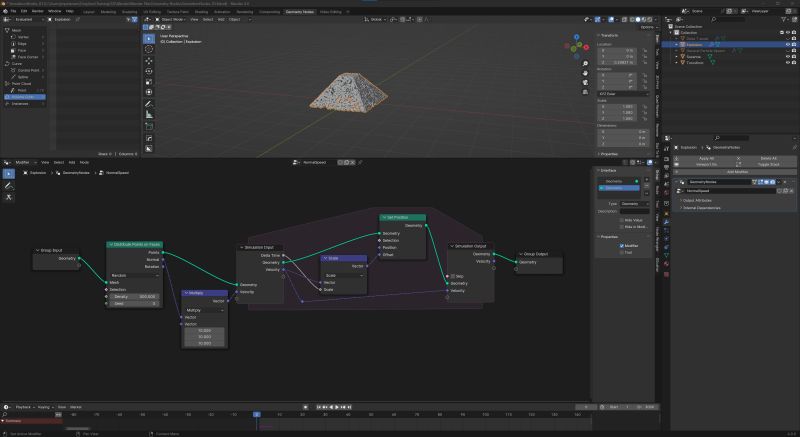Select the Transform tool in the viewport
This screenshot has width=800, height=437.
(148, 92)
